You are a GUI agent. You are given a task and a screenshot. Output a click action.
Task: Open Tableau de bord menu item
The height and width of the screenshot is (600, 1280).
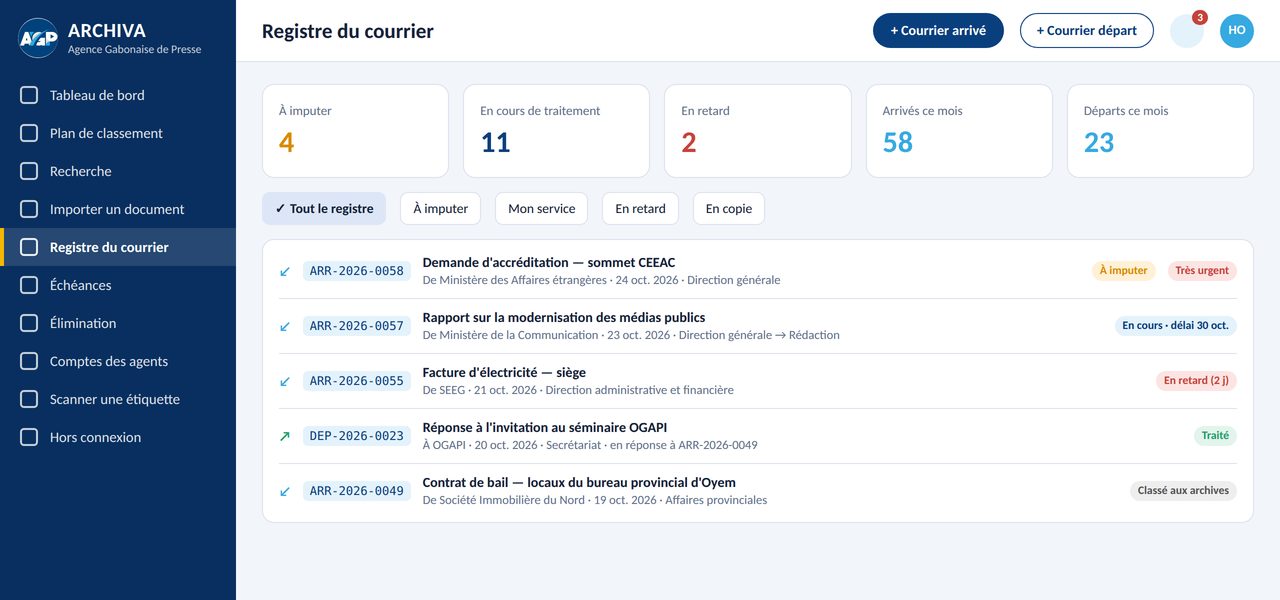click(118, 95)
